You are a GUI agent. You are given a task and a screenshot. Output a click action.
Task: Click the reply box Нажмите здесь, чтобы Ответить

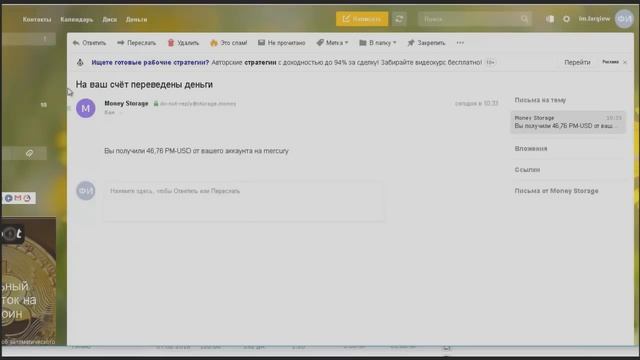[243, 202]
